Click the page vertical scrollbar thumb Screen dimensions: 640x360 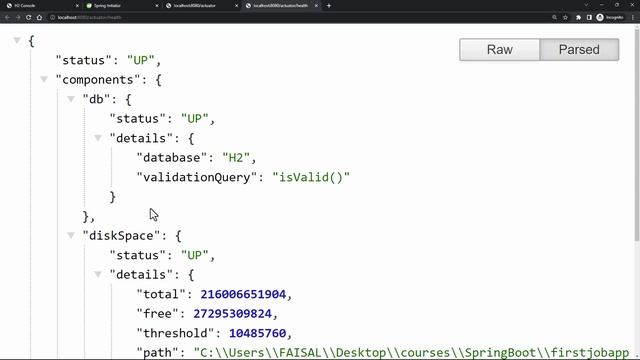coord(637,136)
